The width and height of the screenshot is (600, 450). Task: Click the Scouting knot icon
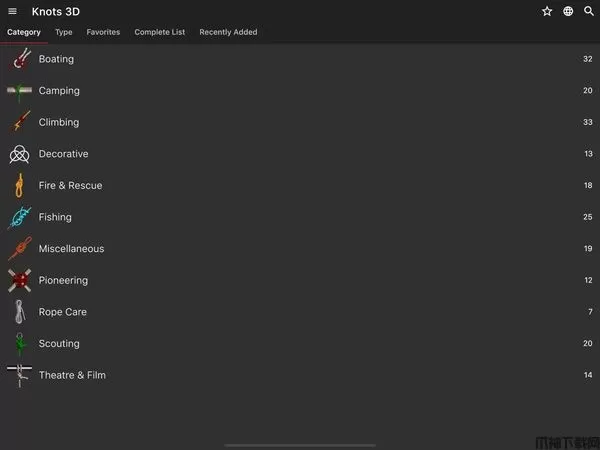tap(20, 344)
